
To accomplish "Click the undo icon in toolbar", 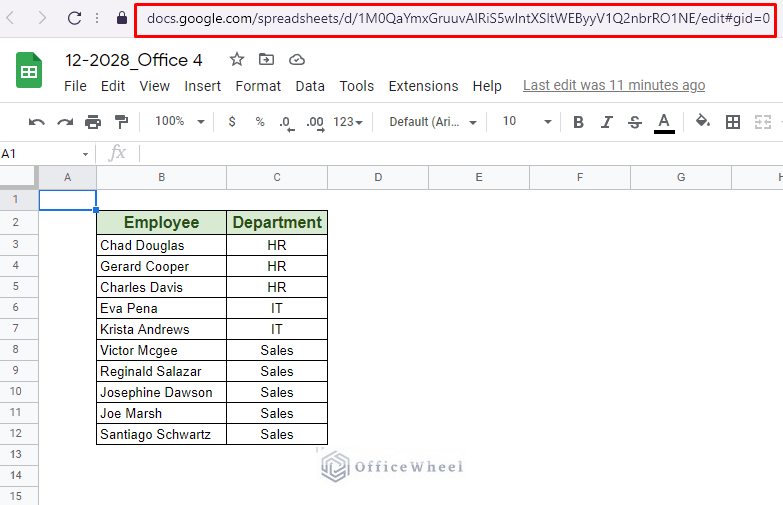I will tap(37, 122).
